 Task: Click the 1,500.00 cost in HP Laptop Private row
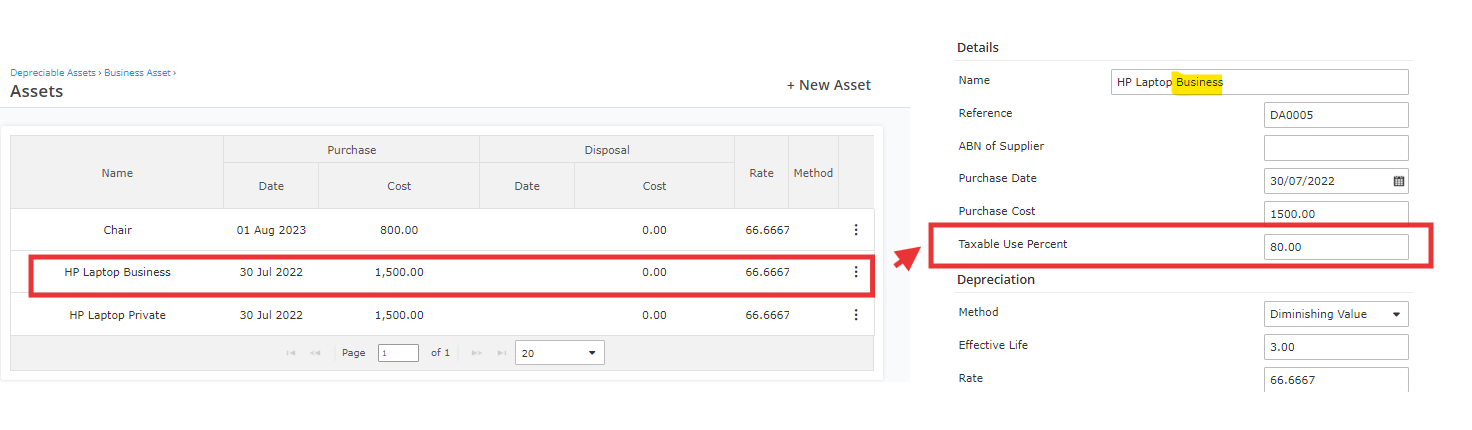point(399,315)
